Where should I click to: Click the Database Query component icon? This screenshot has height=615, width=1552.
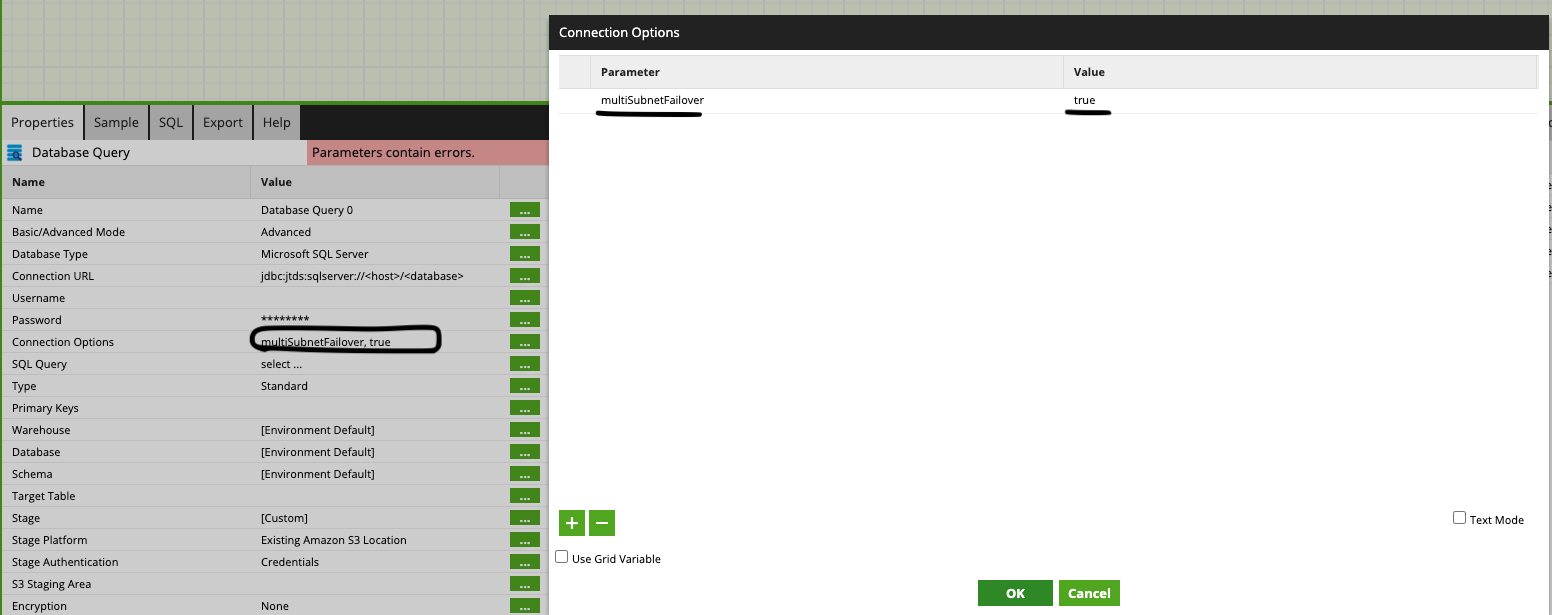coord(15,152)
